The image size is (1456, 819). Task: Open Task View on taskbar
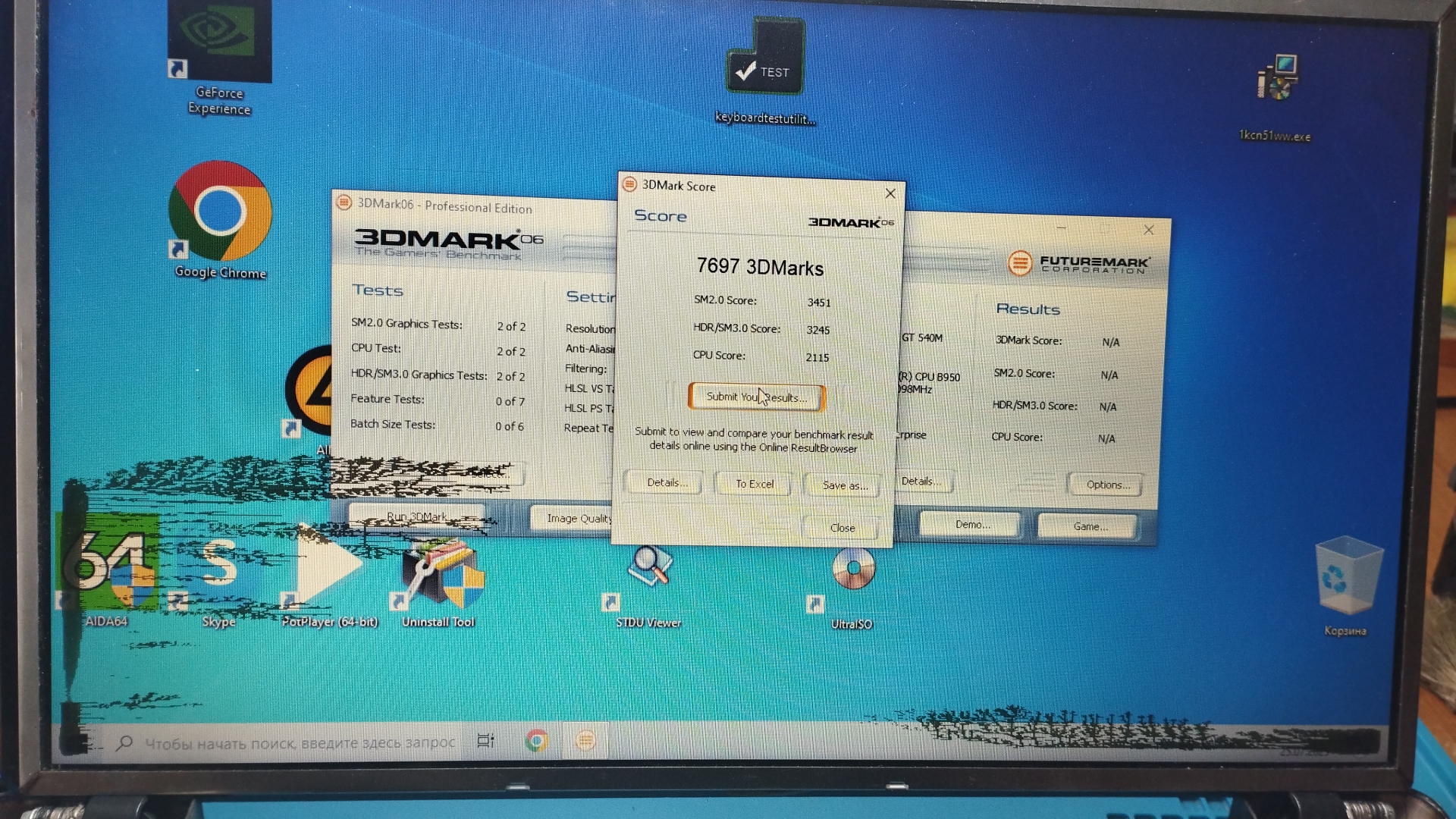coord(485,741)
